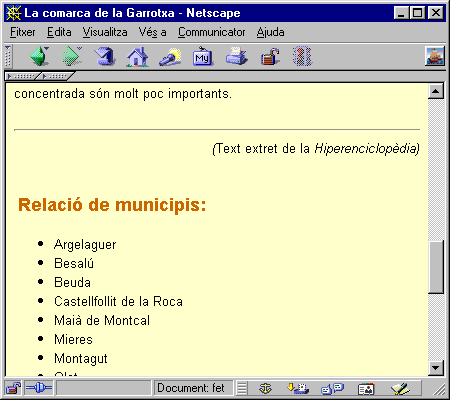Click the Mieres list entry

(x=73, y=339)
